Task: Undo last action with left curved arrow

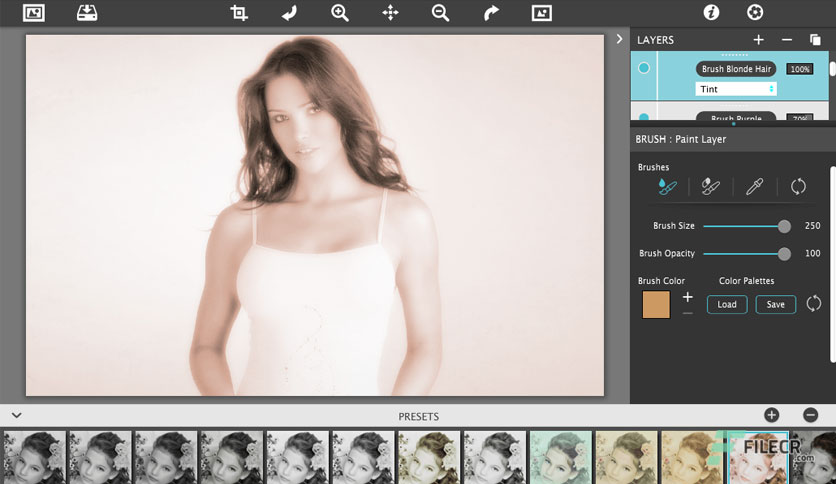Action: pyautogui.click(x=289, y=13)
